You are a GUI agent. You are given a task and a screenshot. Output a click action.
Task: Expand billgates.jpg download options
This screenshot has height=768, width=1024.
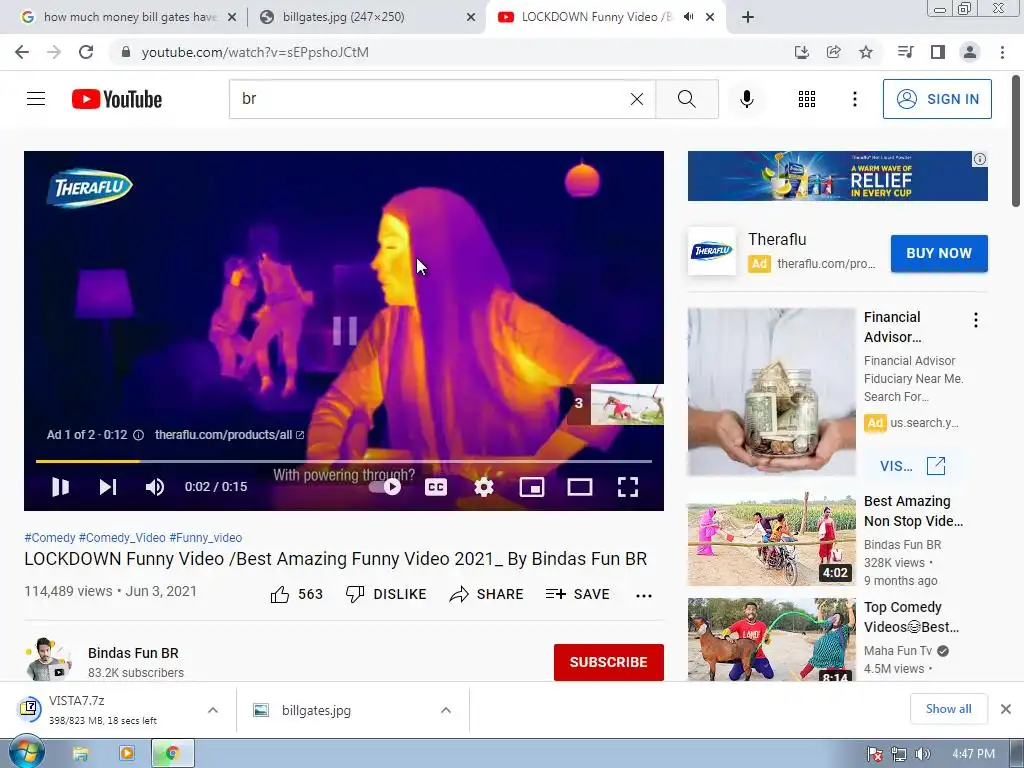(x=446, y=710)
